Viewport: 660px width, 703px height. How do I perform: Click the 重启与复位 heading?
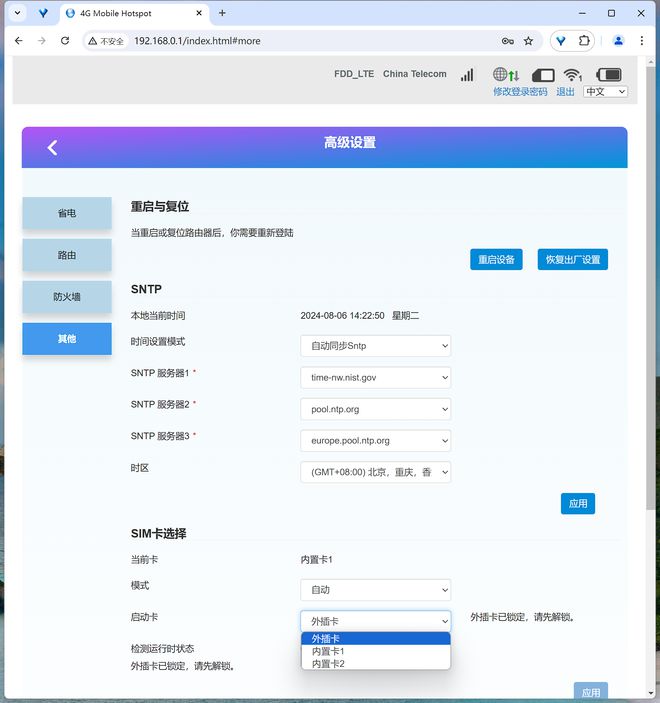click(x=160, y=207)
